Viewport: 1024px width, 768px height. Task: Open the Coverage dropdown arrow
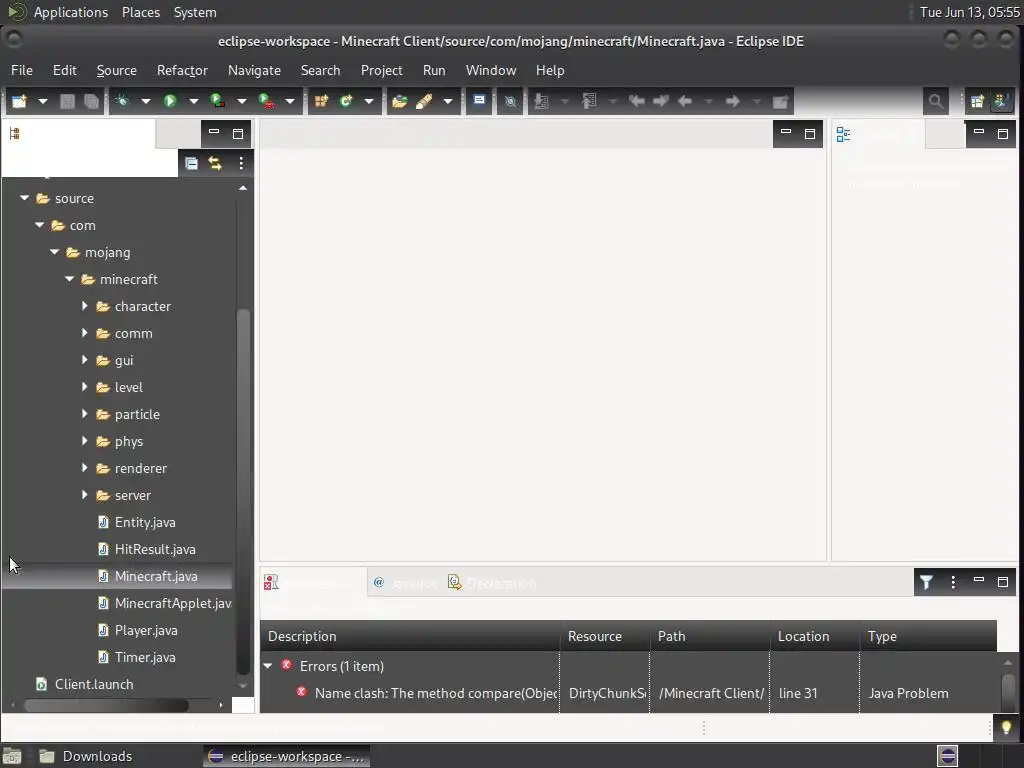click(x=242, y=101)
